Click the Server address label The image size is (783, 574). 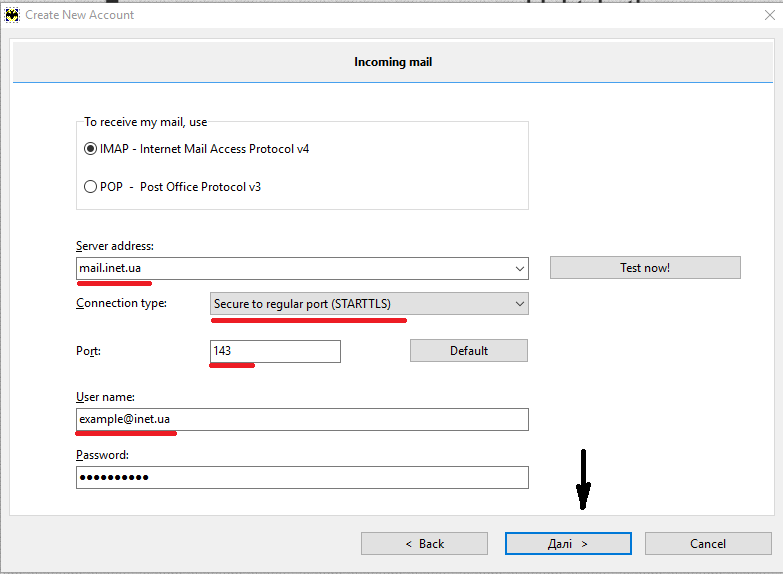[x=115, y=246]
